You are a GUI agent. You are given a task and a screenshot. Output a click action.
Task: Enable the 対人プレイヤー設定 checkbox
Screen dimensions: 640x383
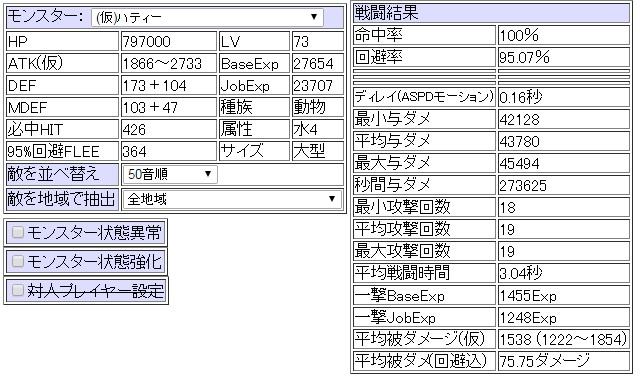pyautogui.click(x=18, y=290)
